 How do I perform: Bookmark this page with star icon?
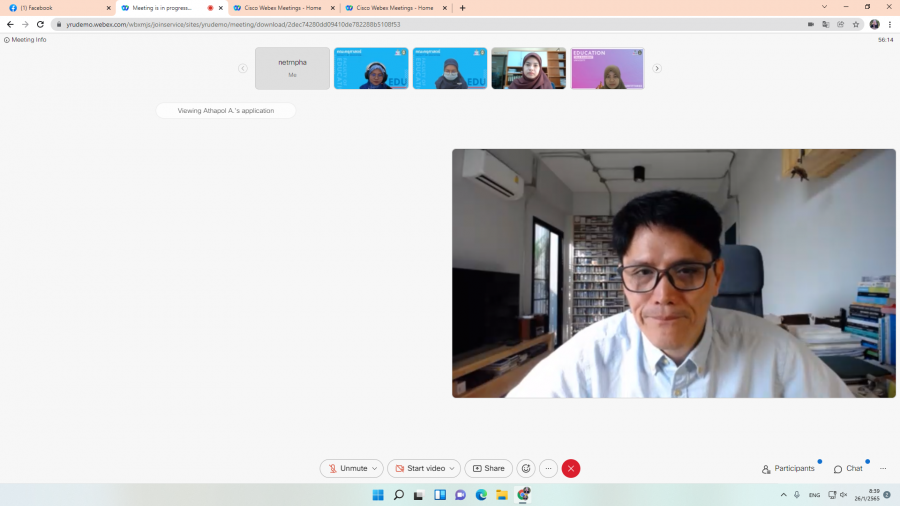pos(856,24)
